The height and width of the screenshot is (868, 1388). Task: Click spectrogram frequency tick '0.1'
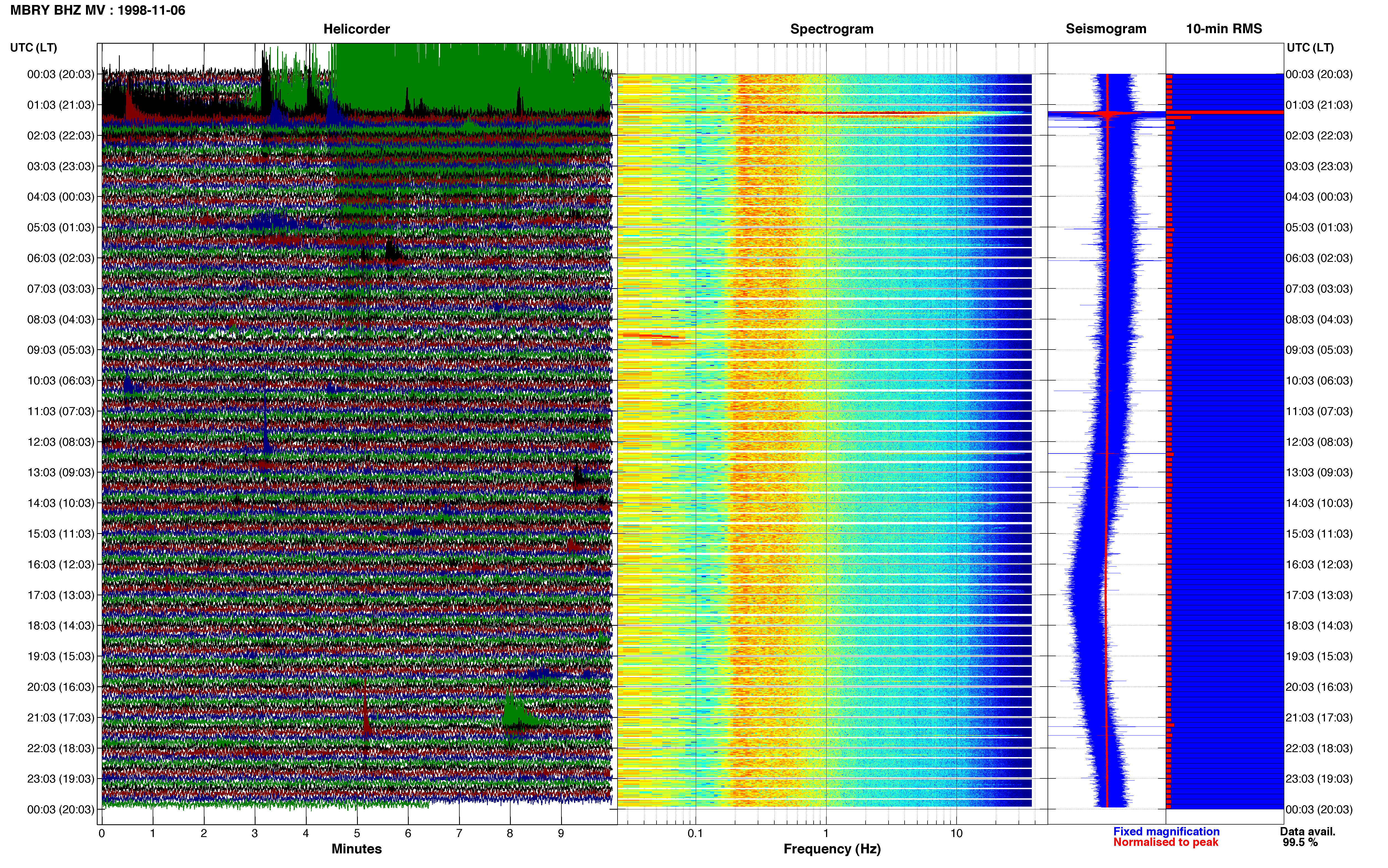coord(695,833)
